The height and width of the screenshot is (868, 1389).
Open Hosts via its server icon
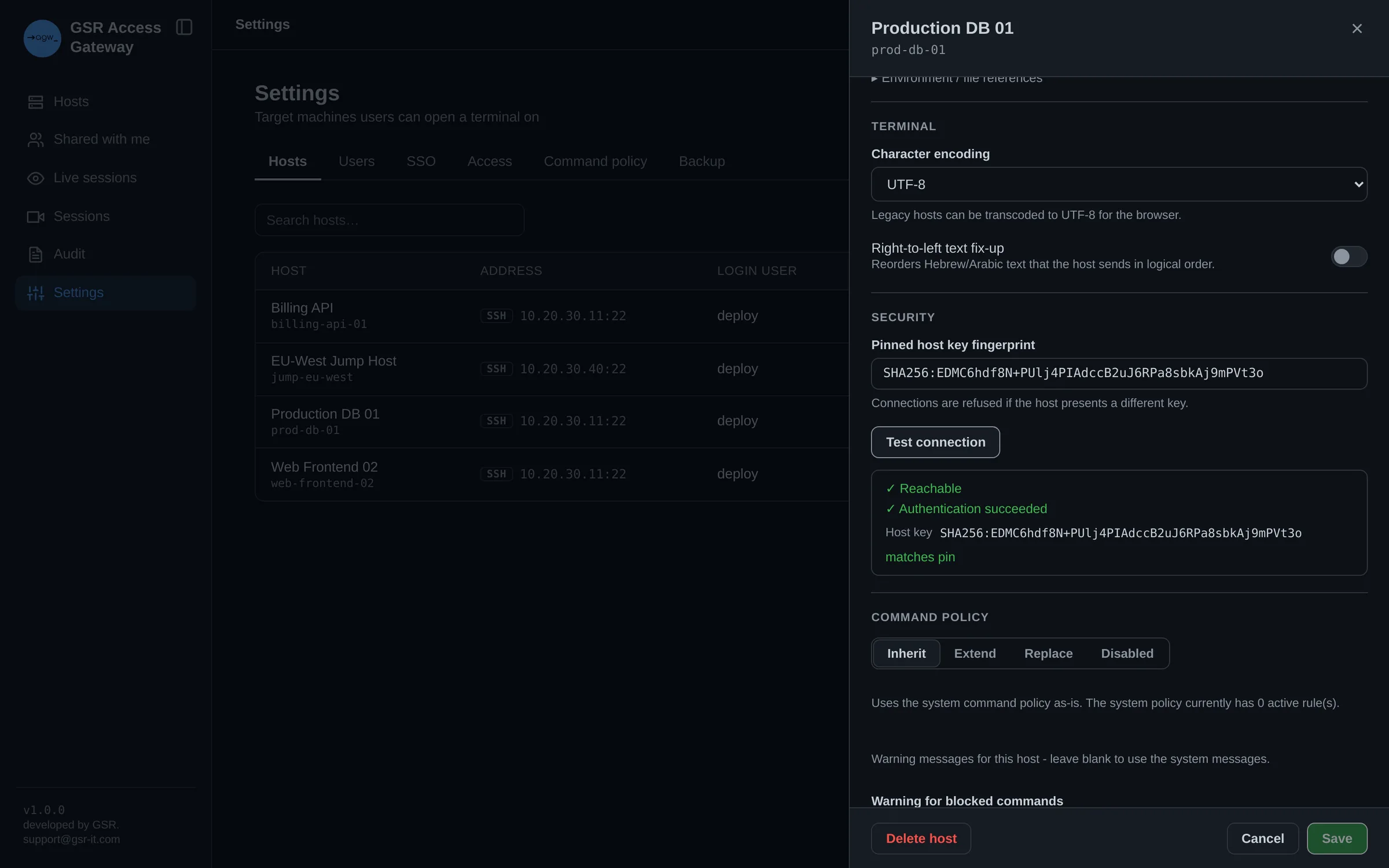coord(35,102)
